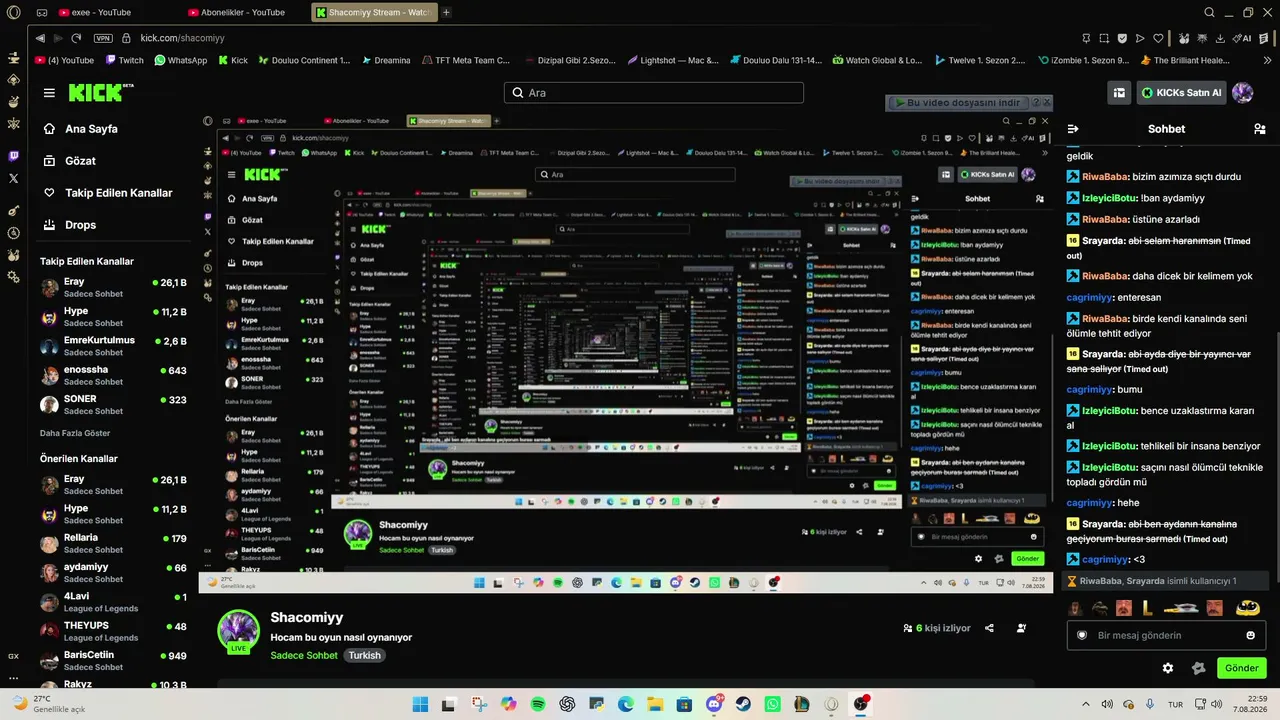Send the chat message with Gönder
This screenshot has height=720, width=1280.
pyautogui.click(x=1241, y=668)
